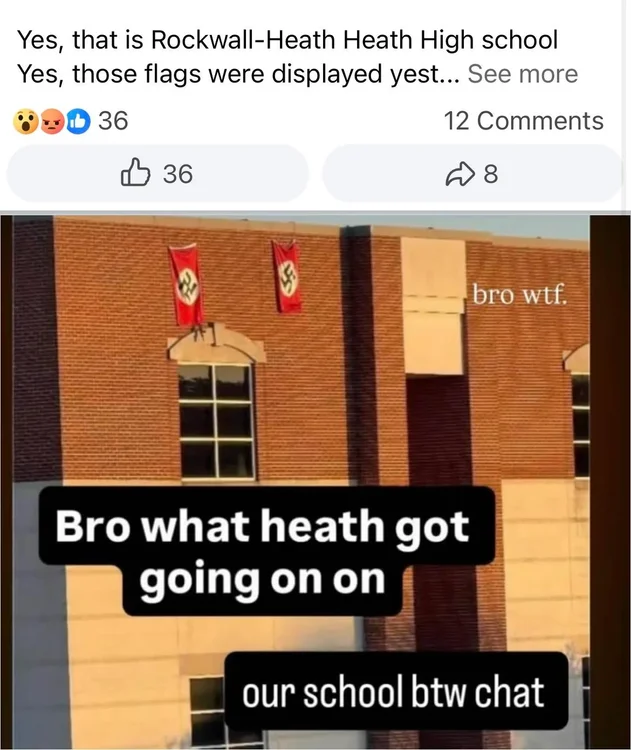Screen dimensions: 631x750
Task: Click the 36 count inside Like button
Action: pyautogui.click(x=178, y=174)
